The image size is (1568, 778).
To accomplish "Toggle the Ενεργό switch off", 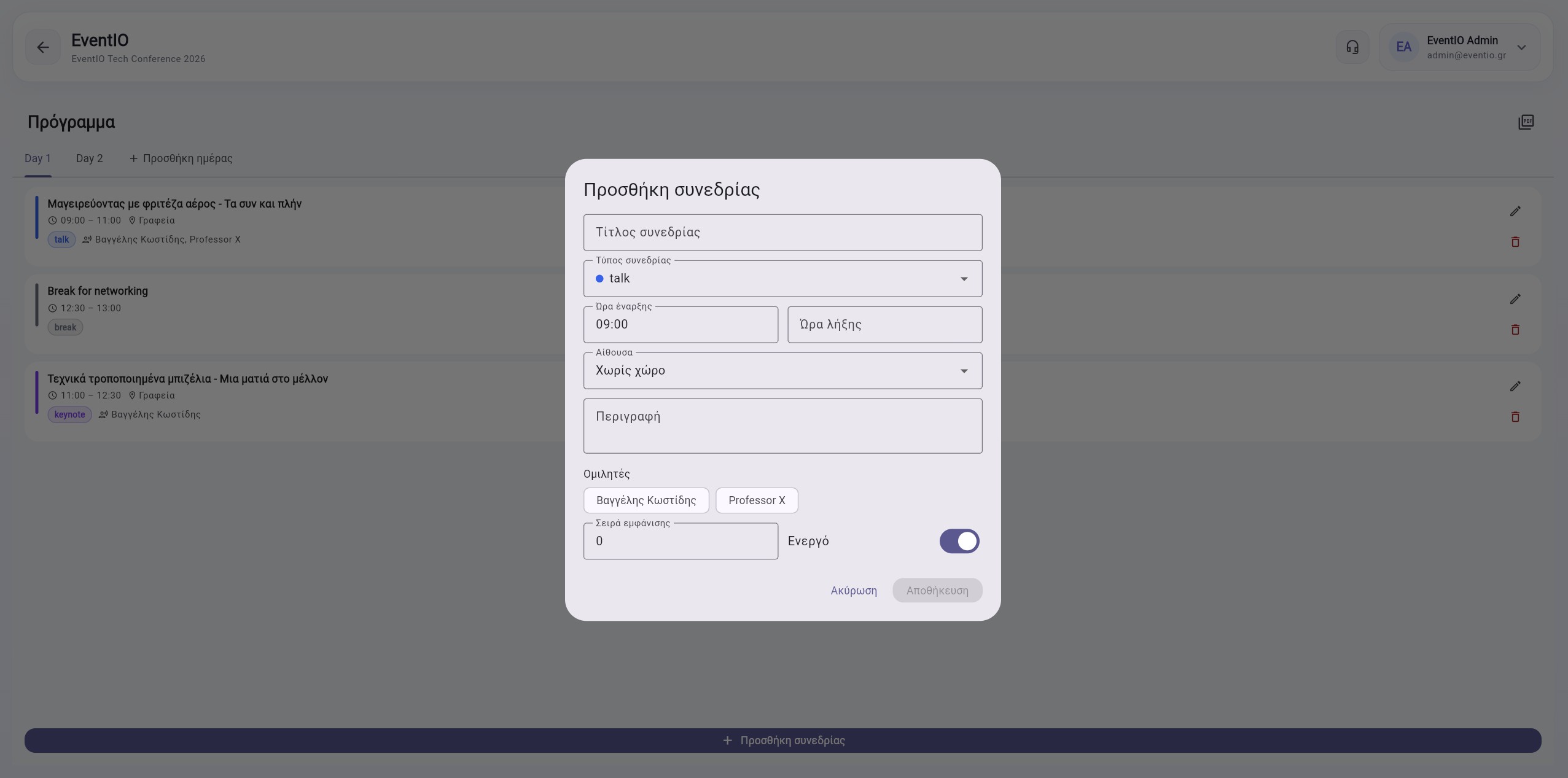I will (959, 541).
